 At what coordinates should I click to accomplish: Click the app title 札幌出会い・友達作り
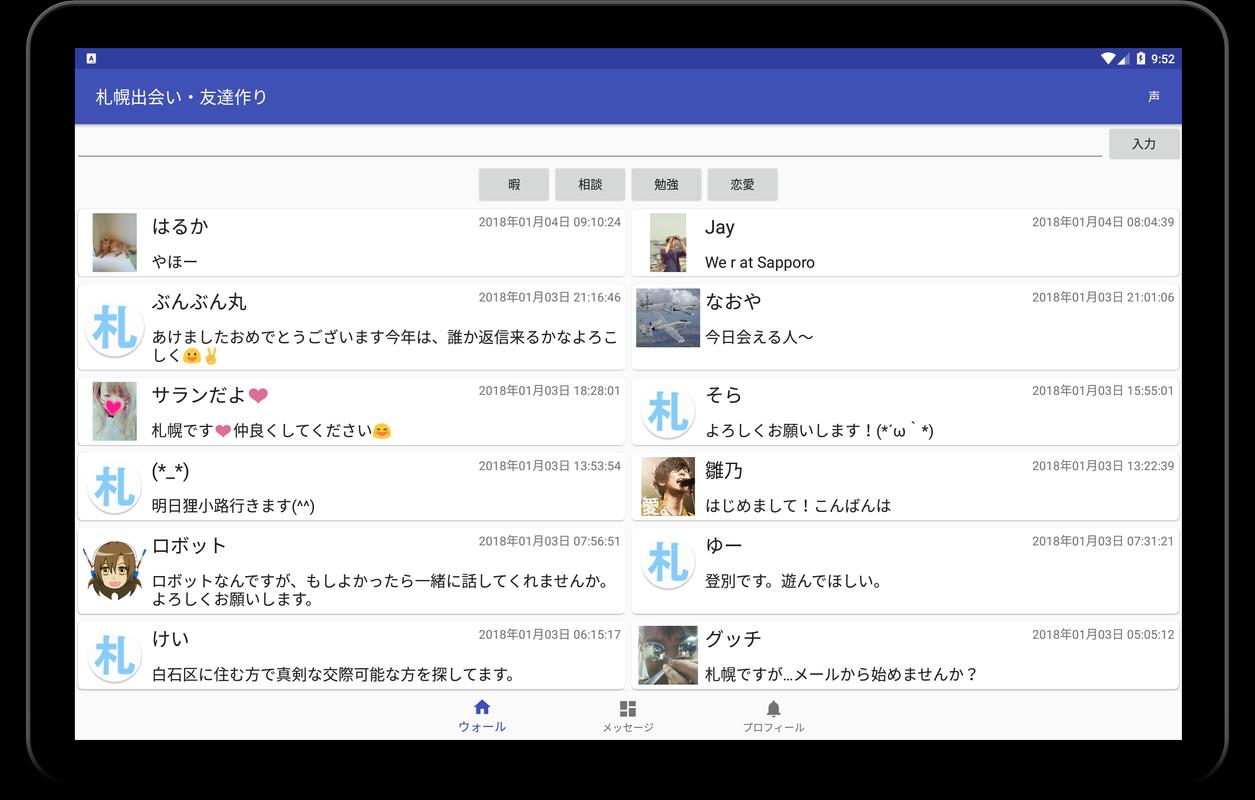tap(181, 97)
